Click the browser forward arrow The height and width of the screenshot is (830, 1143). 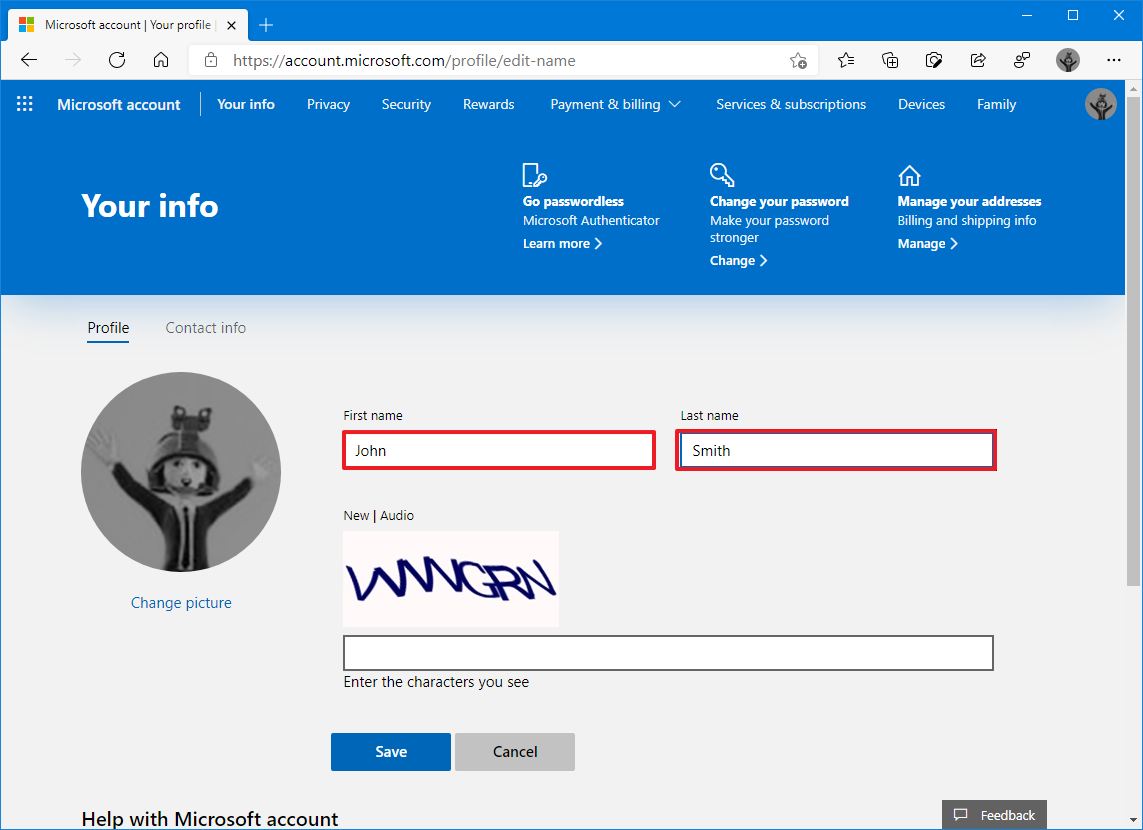(x=73, y=60)
